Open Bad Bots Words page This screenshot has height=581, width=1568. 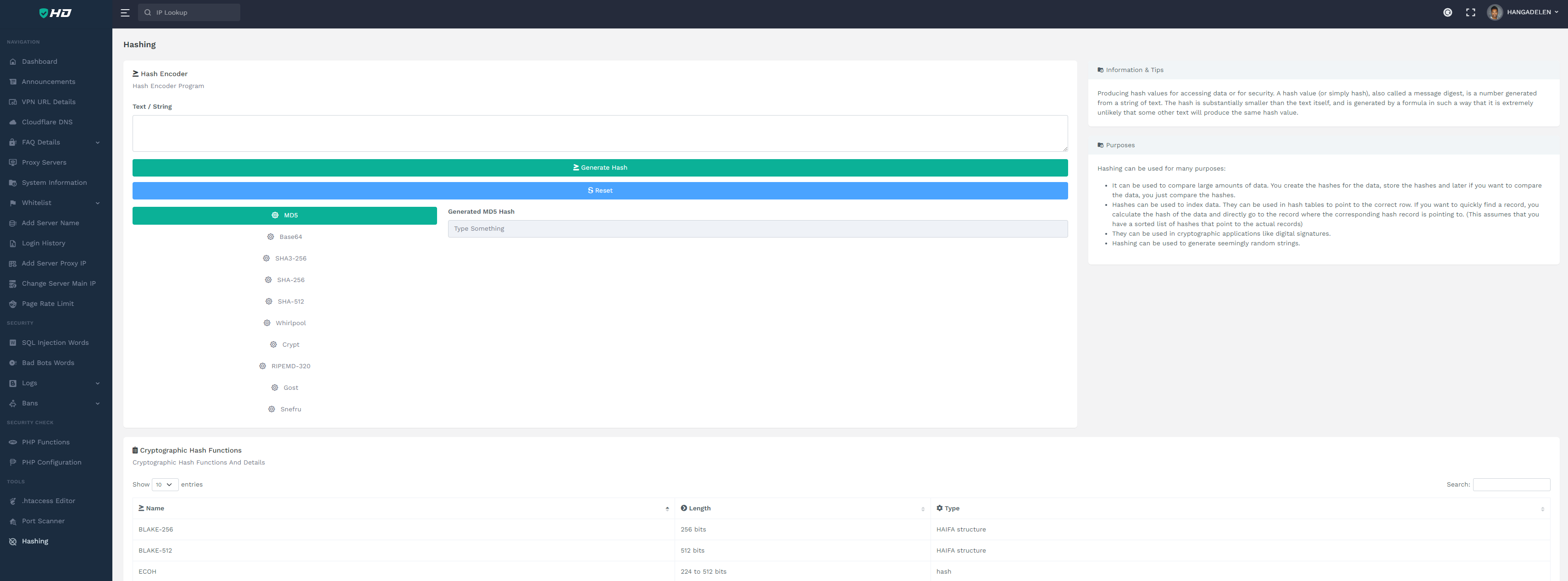[x=48, y=363]
